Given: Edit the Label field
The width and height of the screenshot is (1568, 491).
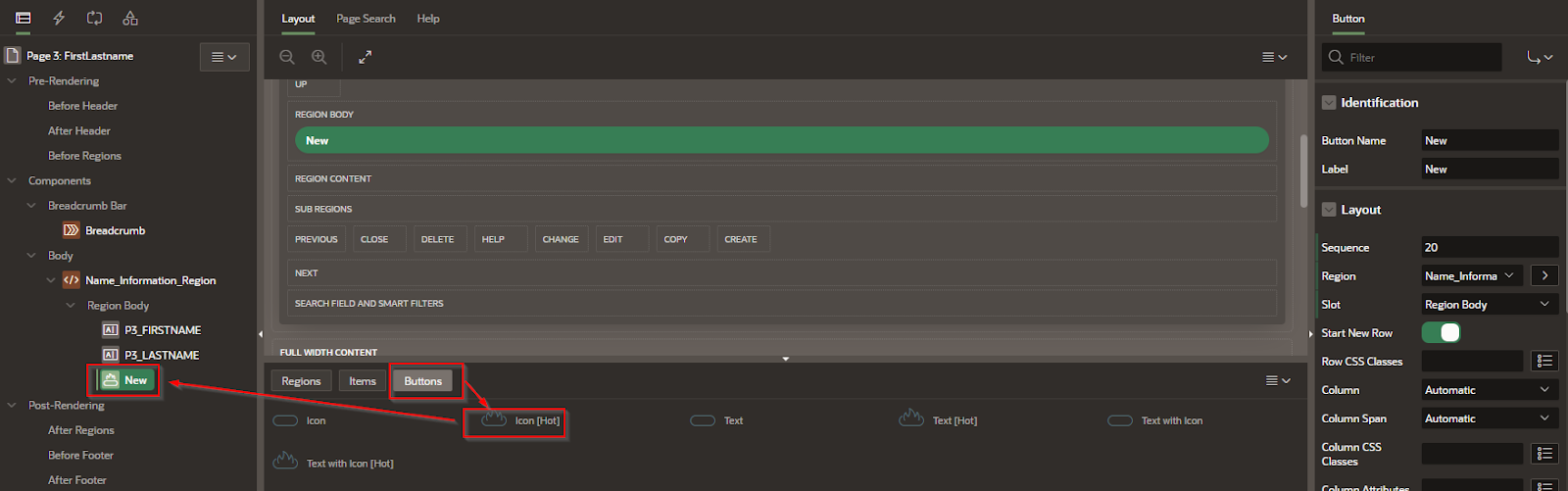Looking at the screenshot, I should (x=1490, y=169).
